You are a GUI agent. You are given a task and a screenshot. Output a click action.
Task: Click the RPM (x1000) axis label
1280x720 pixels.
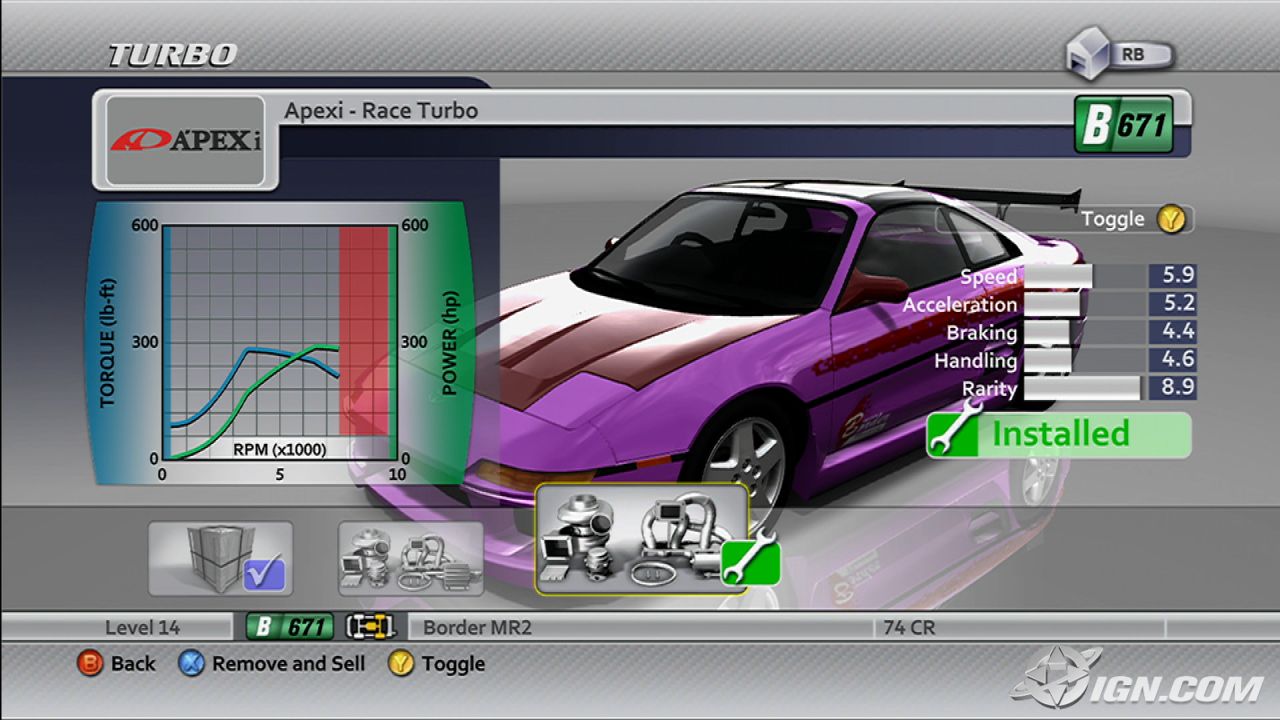tap(280, 449)
